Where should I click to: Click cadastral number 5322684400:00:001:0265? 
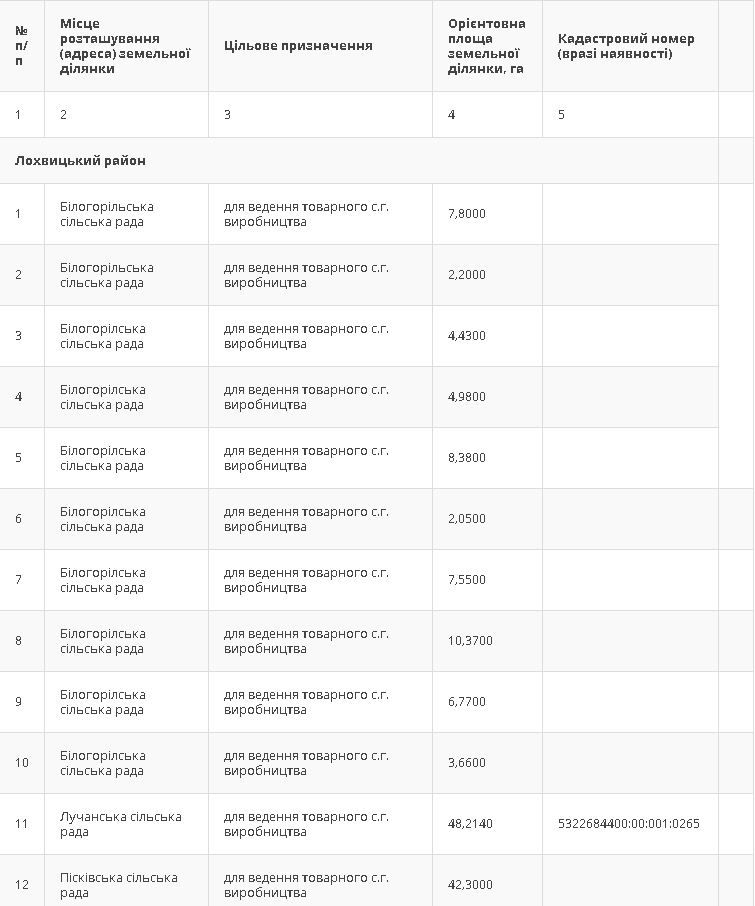tap(629, 824)
